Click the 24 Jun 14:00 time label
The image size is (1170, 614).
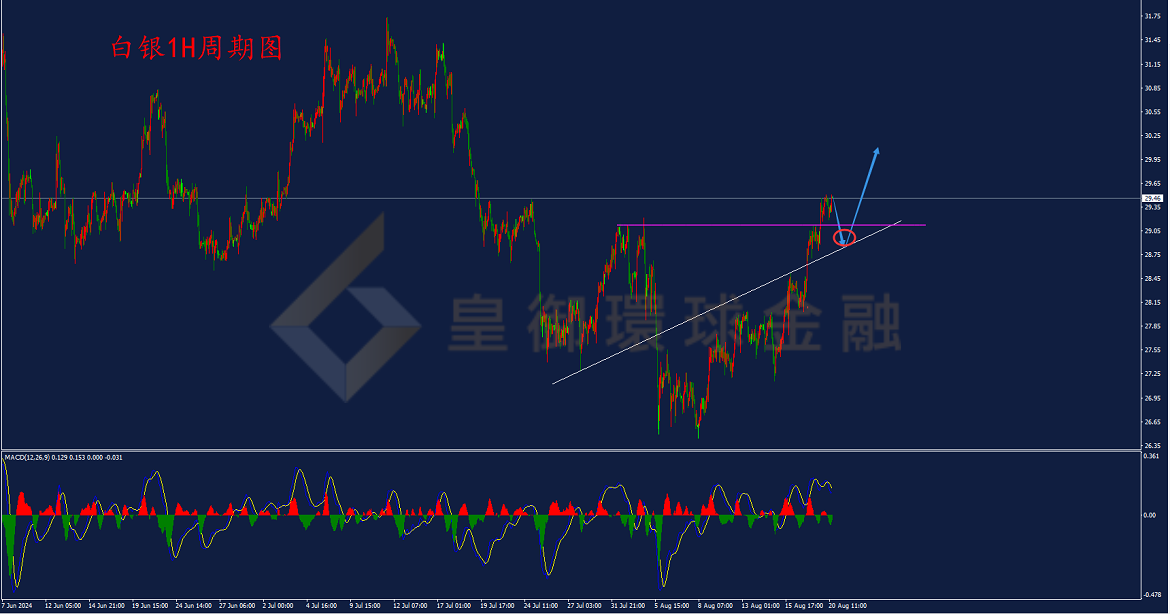[193, 606]
